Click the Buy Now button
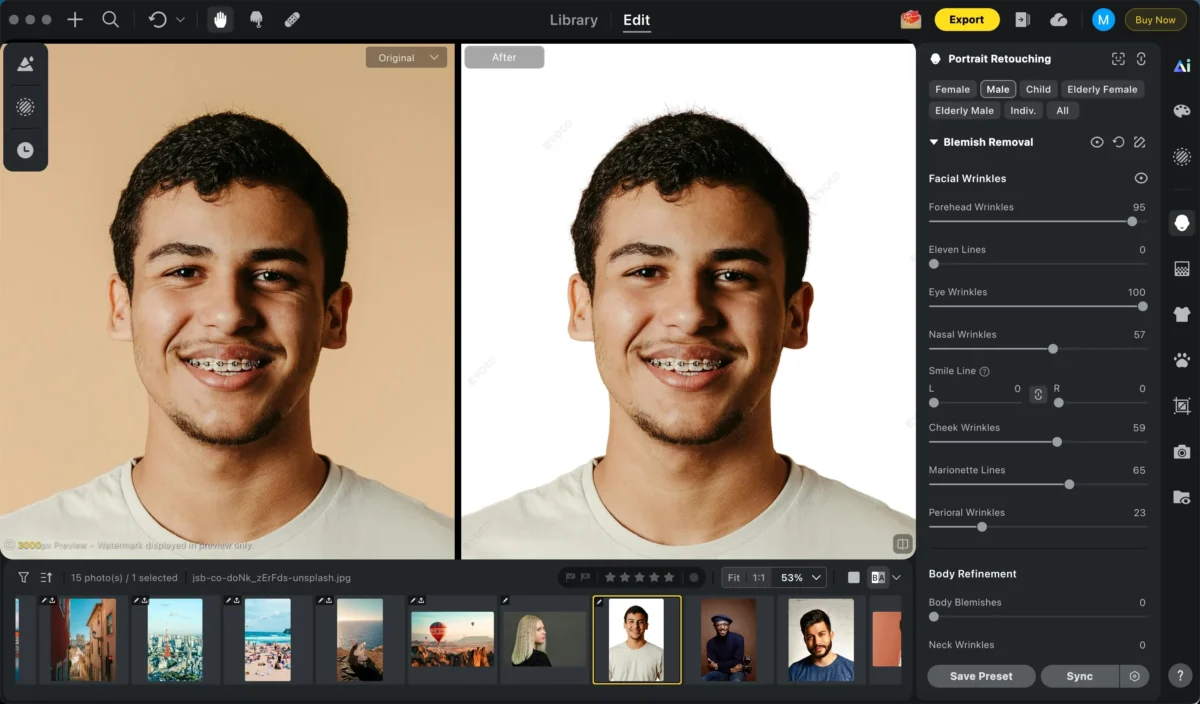 tap(1155, 19)
